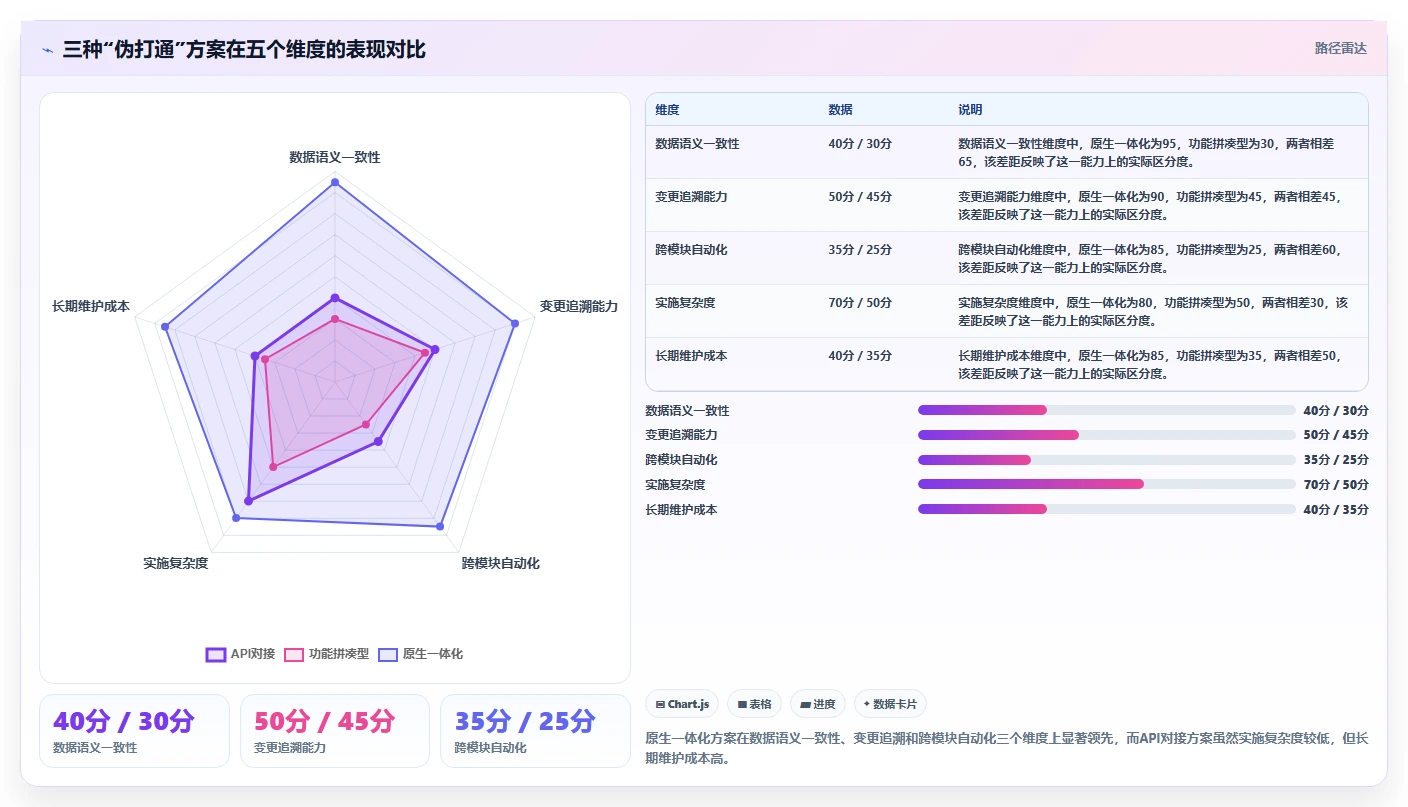Click 原生一体化 data point on 长期维护成本 axis
Viewport: 1408px width, 807px height.
point(166,326)
